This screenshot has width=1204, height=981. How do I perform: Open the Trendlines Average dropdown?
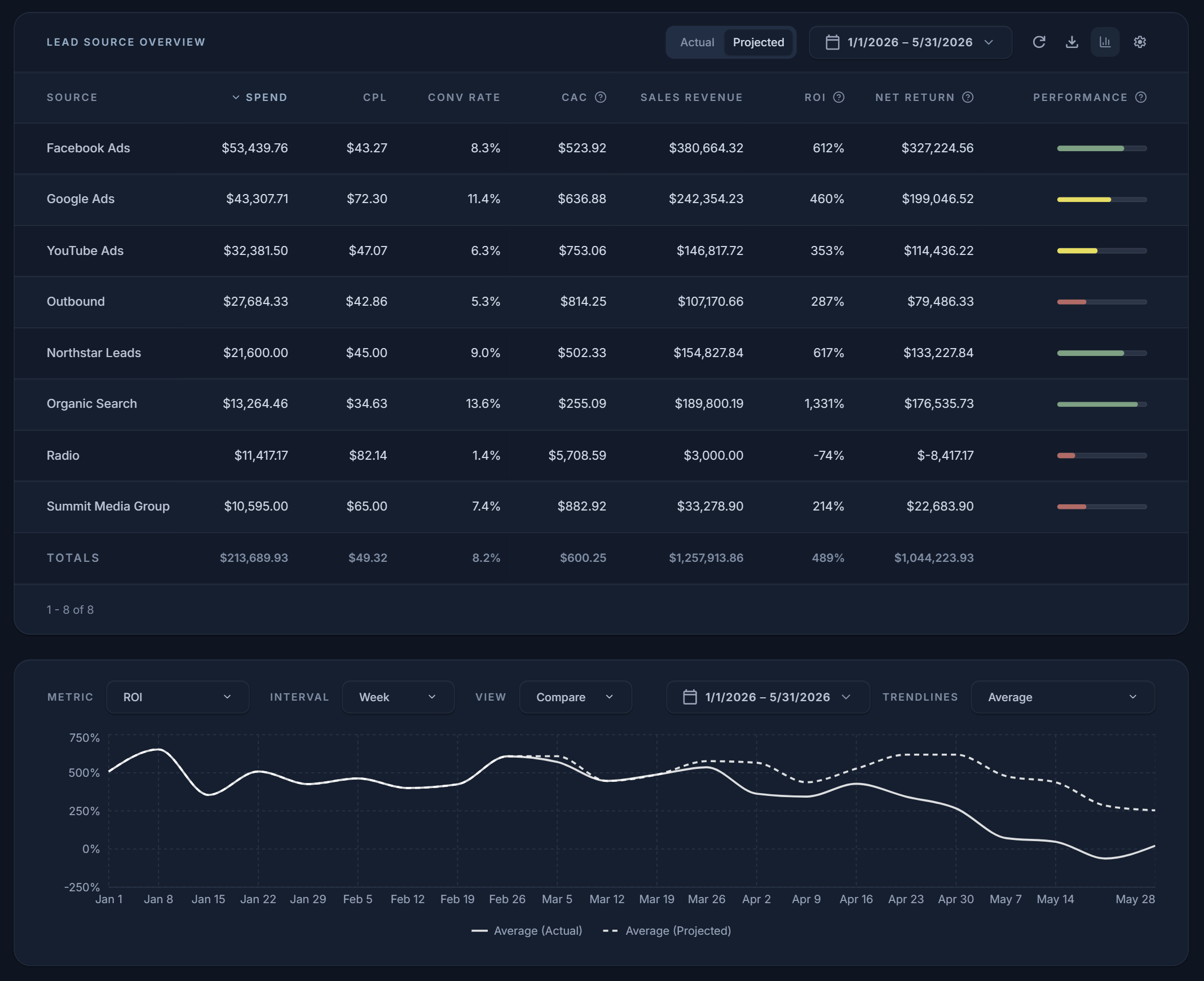[x=1062, y=697]
